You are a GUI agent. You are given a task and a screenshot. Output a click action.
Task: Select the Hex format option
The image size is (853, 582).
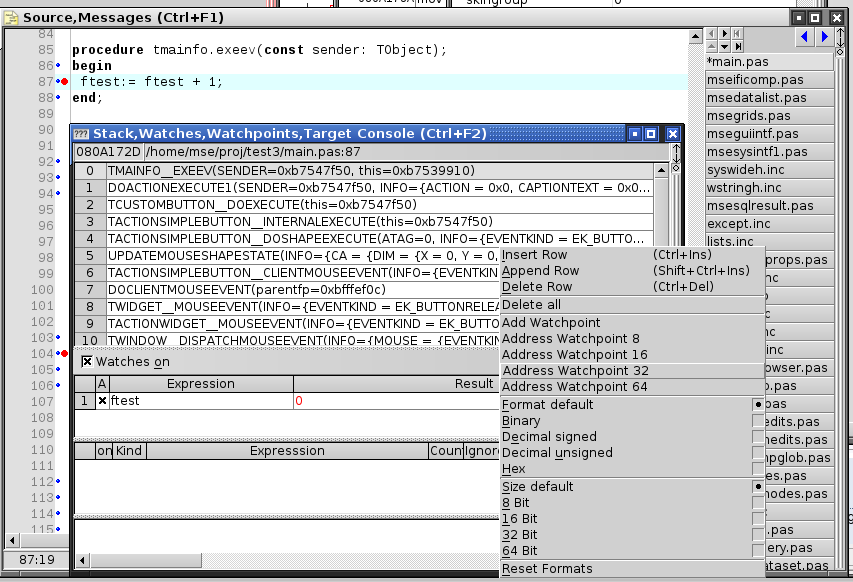(x=513, y=469)
